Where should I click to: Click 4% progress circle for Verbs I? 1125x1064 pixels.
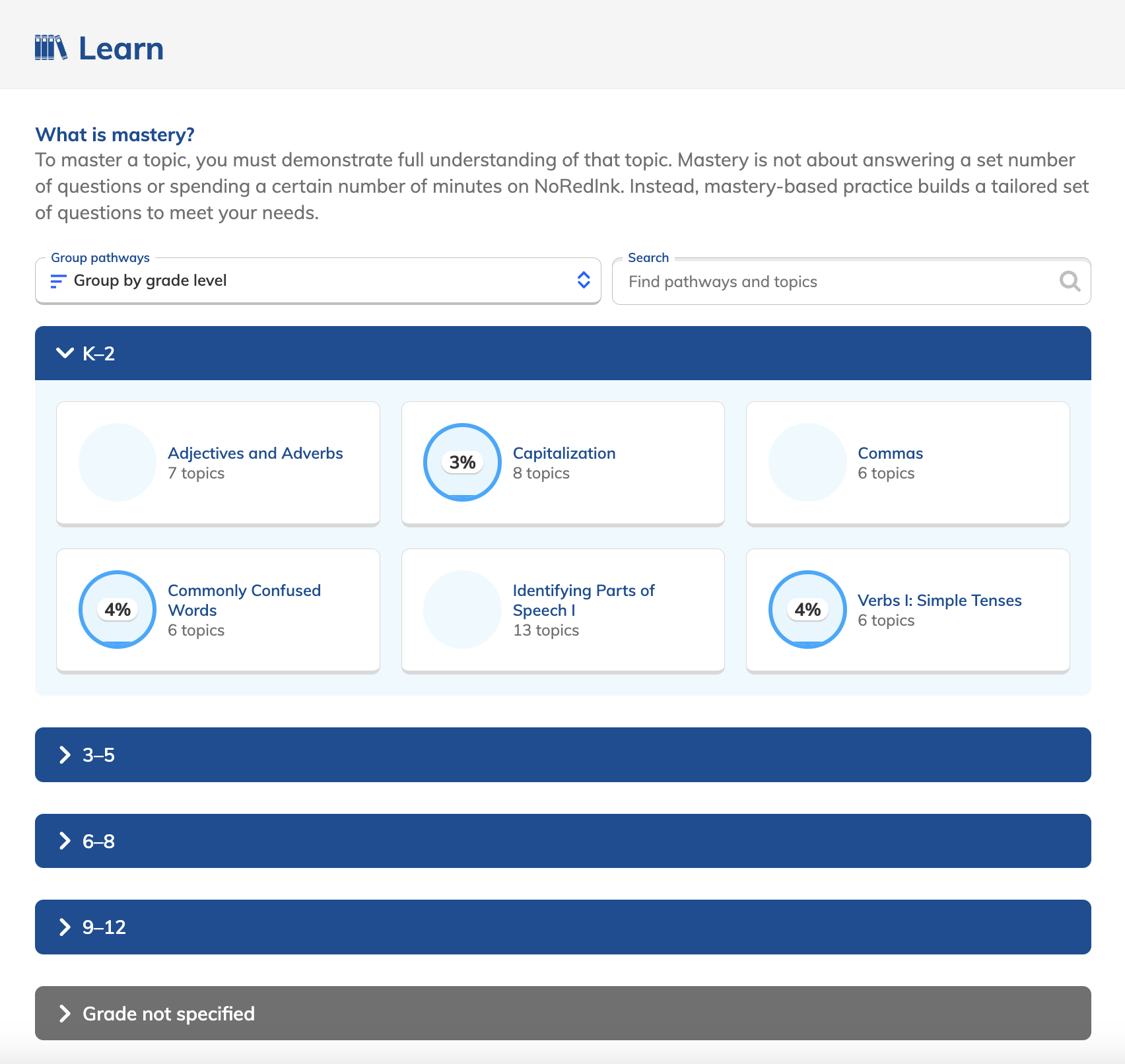(x=807, y=609)
